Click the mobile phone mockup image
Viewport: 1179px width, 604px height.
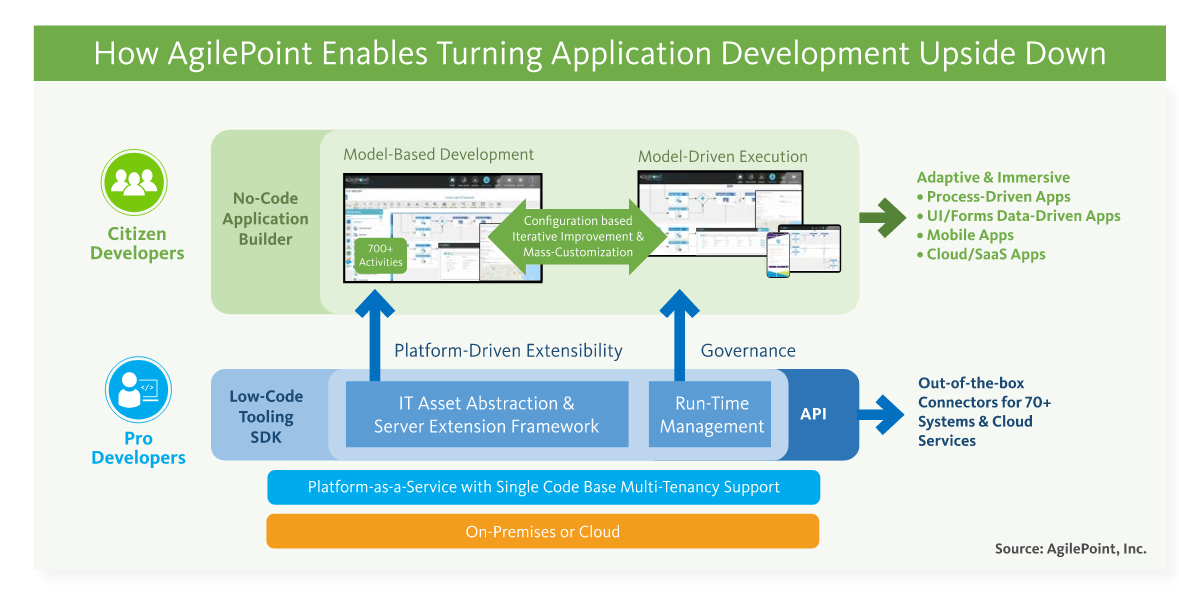click(x=777, y=255)
